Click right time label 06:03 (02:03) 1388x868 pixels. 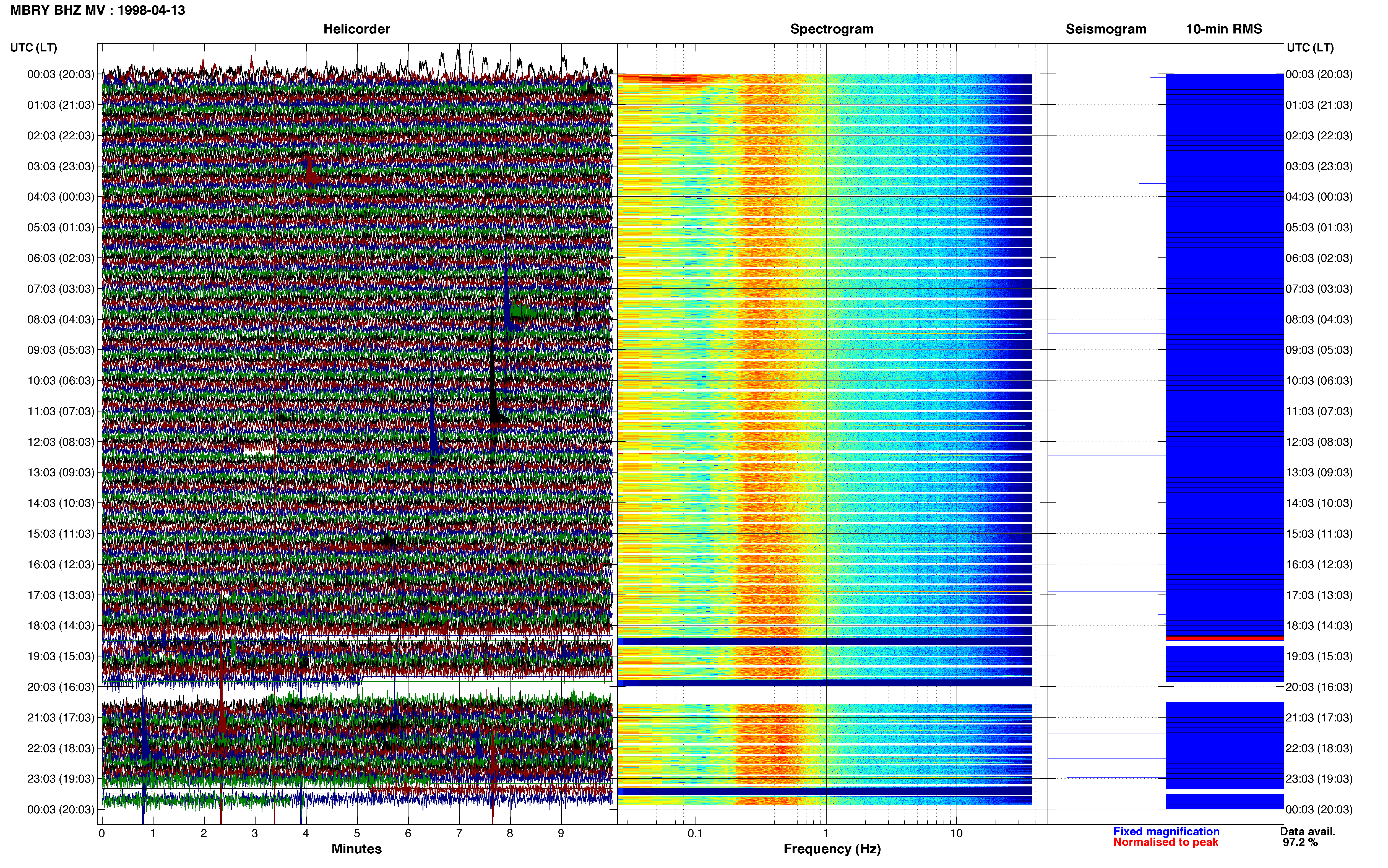tap(1319, 258)
